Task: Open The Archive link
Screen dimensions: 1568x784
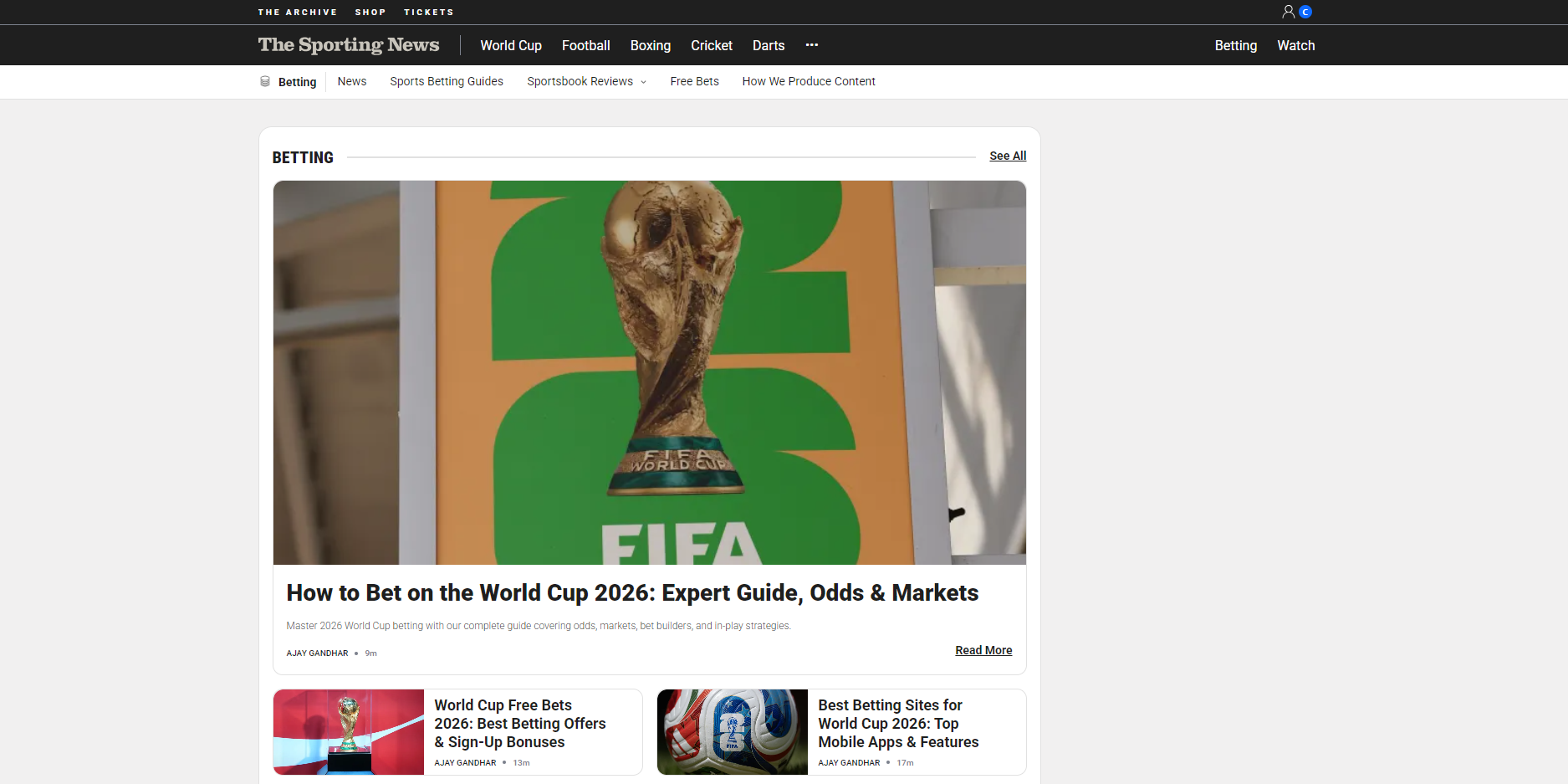Action: [x=298, y=12]
